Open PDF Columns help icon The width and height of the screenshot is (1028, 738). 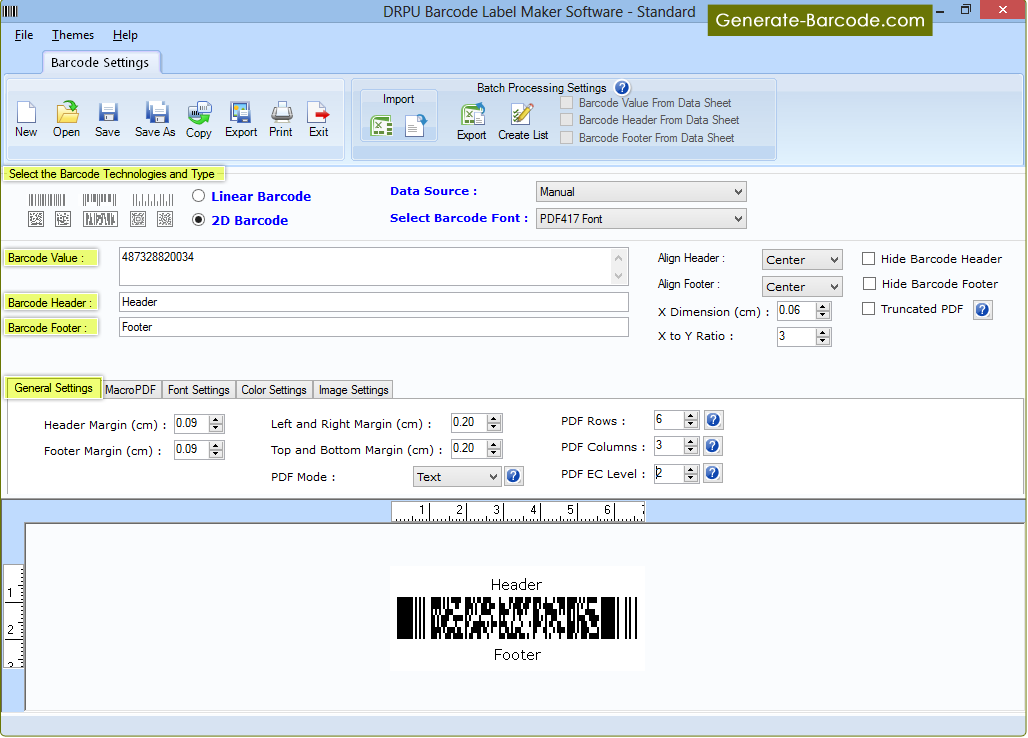click(x=713, y=446)
